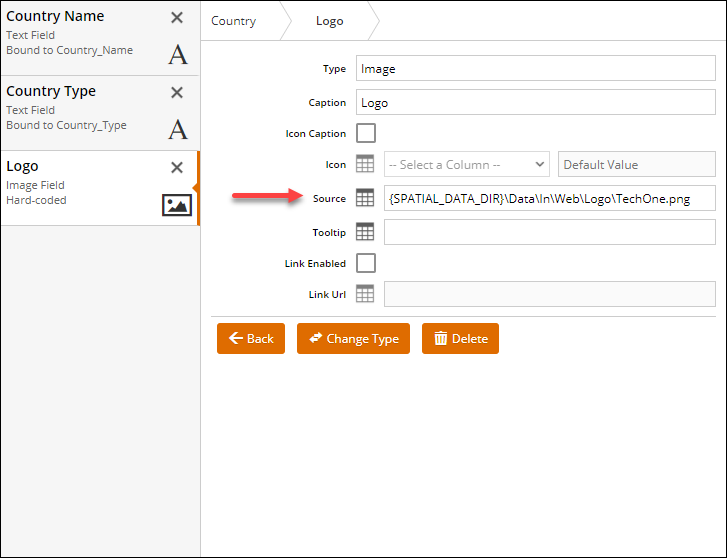Click the table icon next to Source

click(365, 198)
